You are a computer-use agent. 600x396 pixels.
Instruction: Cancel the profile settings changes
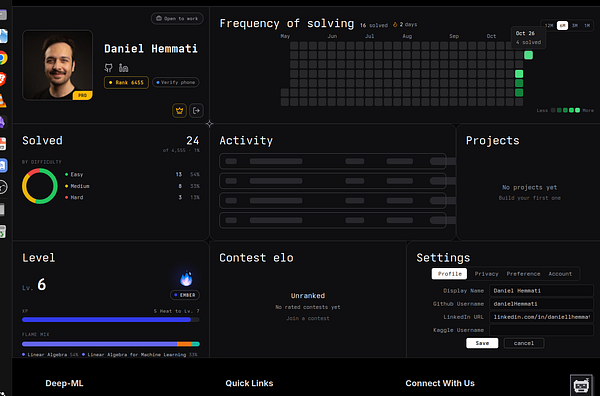524,343
